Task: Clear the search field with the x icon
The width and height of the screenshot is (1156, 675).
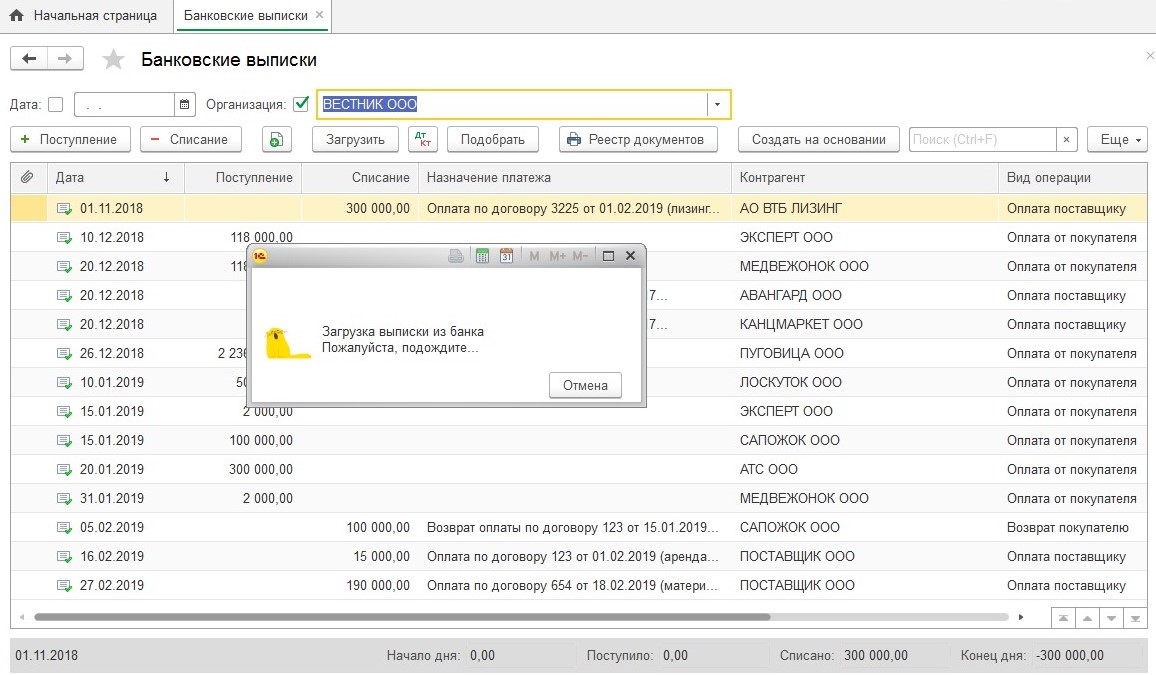Action: pos(1067,140)
